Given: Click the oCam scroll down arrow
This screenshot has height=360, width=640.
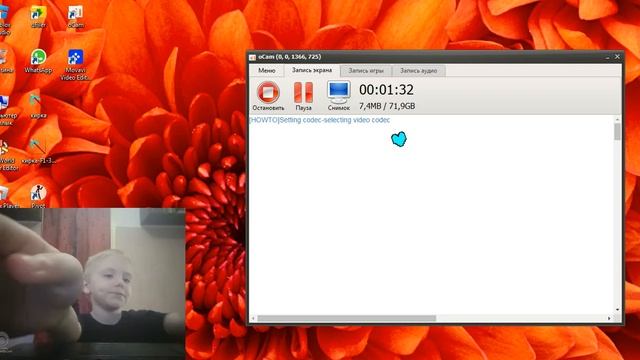Looking at the screenshot, I should 617,310.
